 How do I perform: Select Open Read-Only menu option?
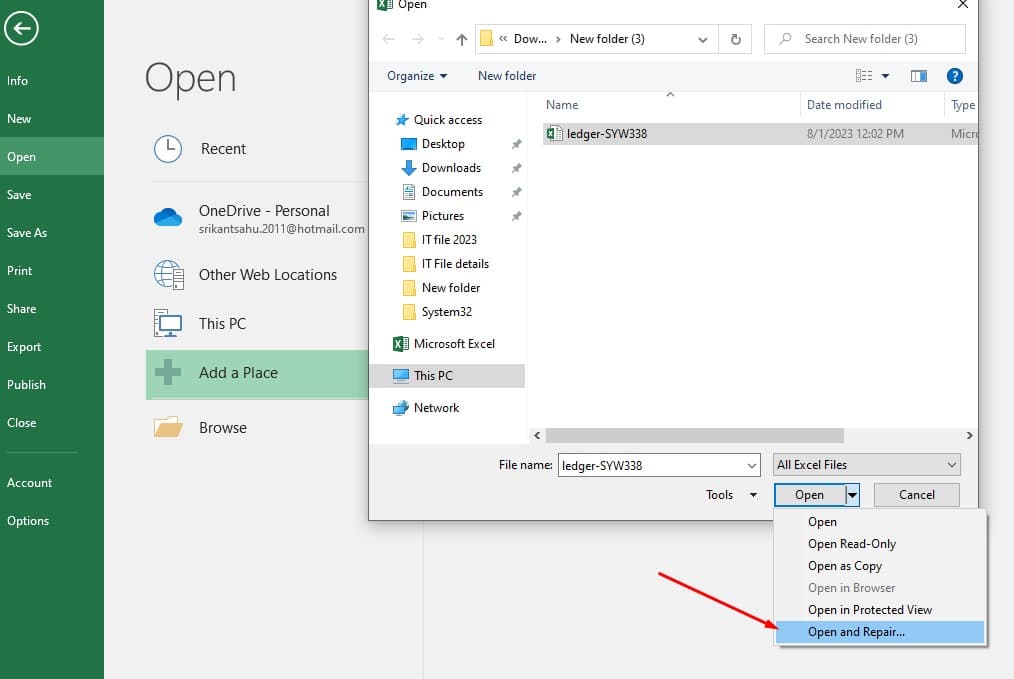(851, 544)
